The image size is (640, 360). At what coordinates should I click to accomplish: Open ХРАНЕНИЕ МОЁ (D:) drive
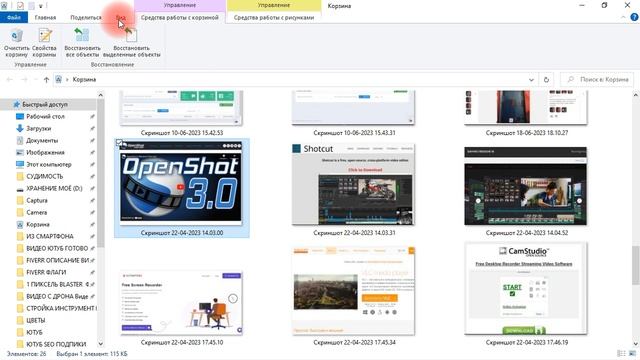pyautogui.click(x=54, y=188)
